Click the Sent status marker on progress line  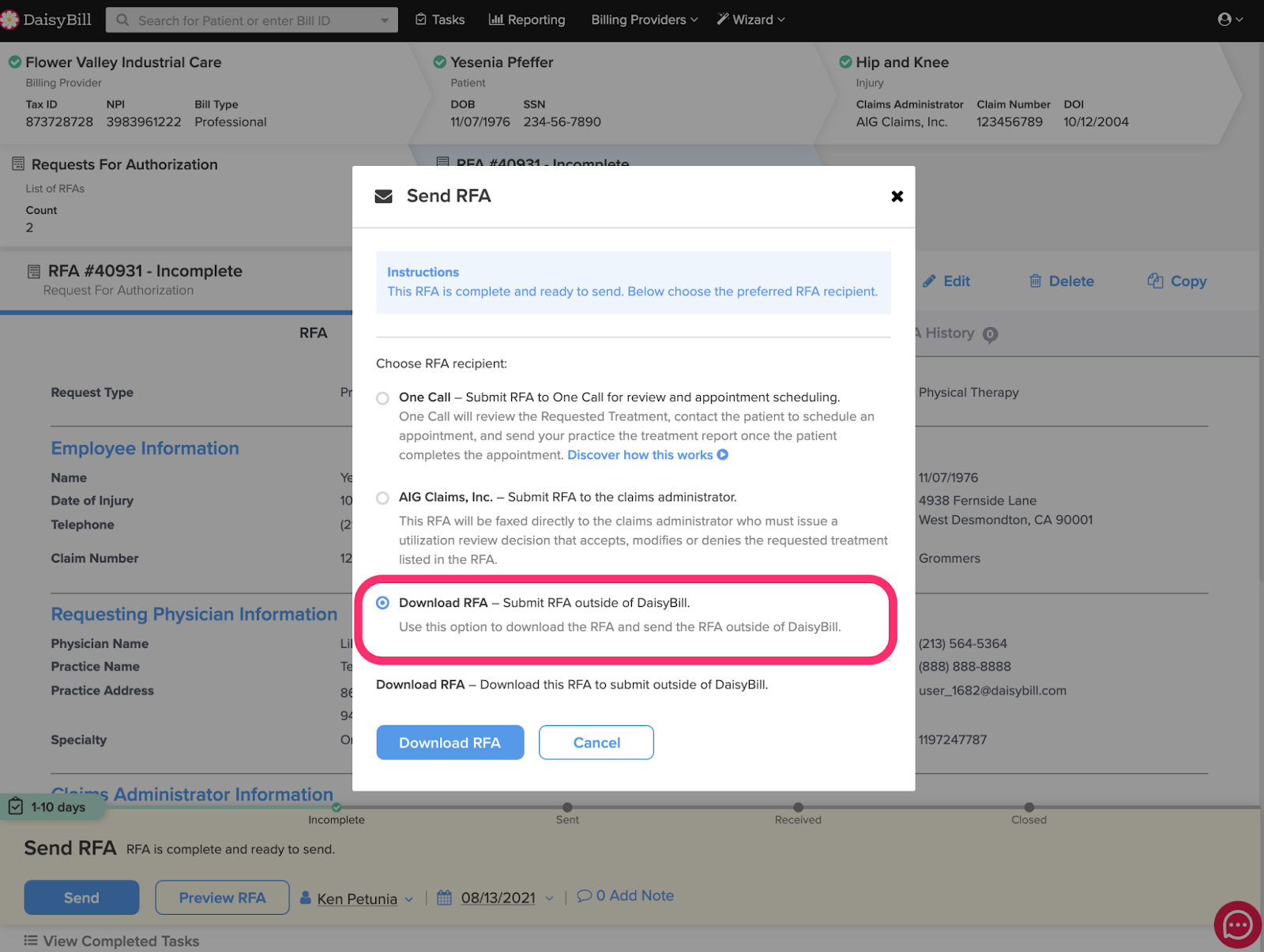567,807
